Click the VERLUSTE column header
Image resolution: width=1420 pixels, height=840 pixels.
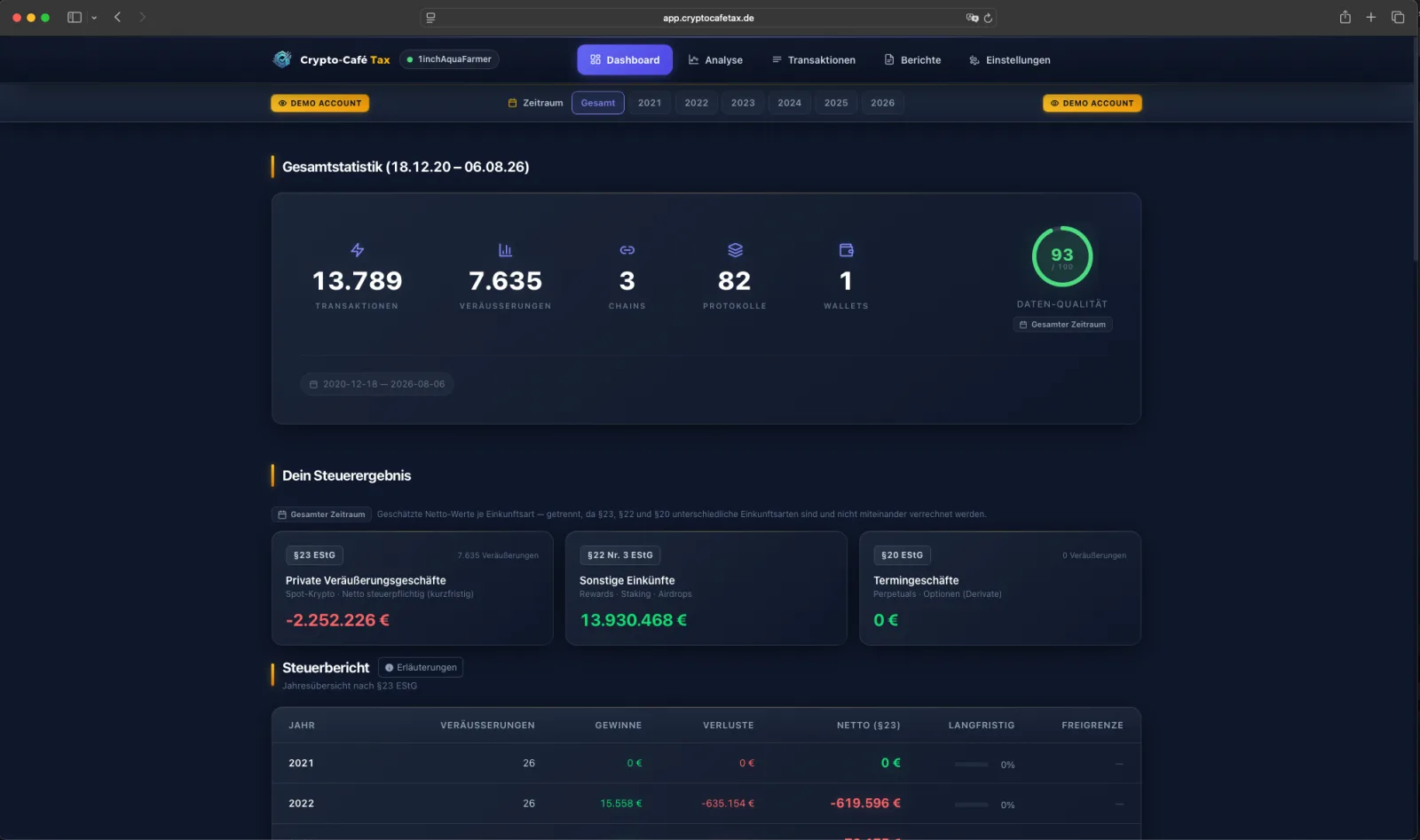coord(728,726)
